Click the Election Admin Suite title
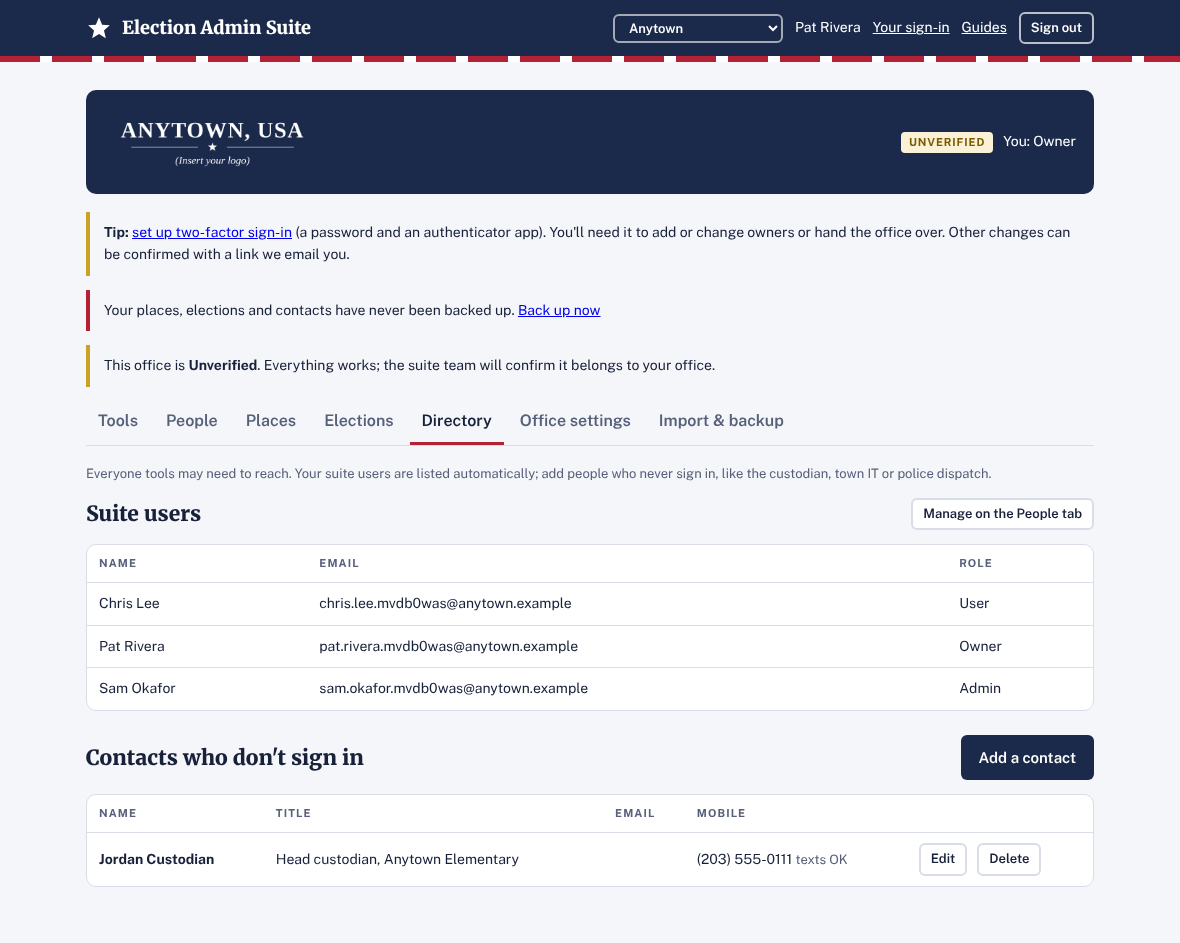The width and height of the screenshot is (1180, 943). [x=216, y=28]
